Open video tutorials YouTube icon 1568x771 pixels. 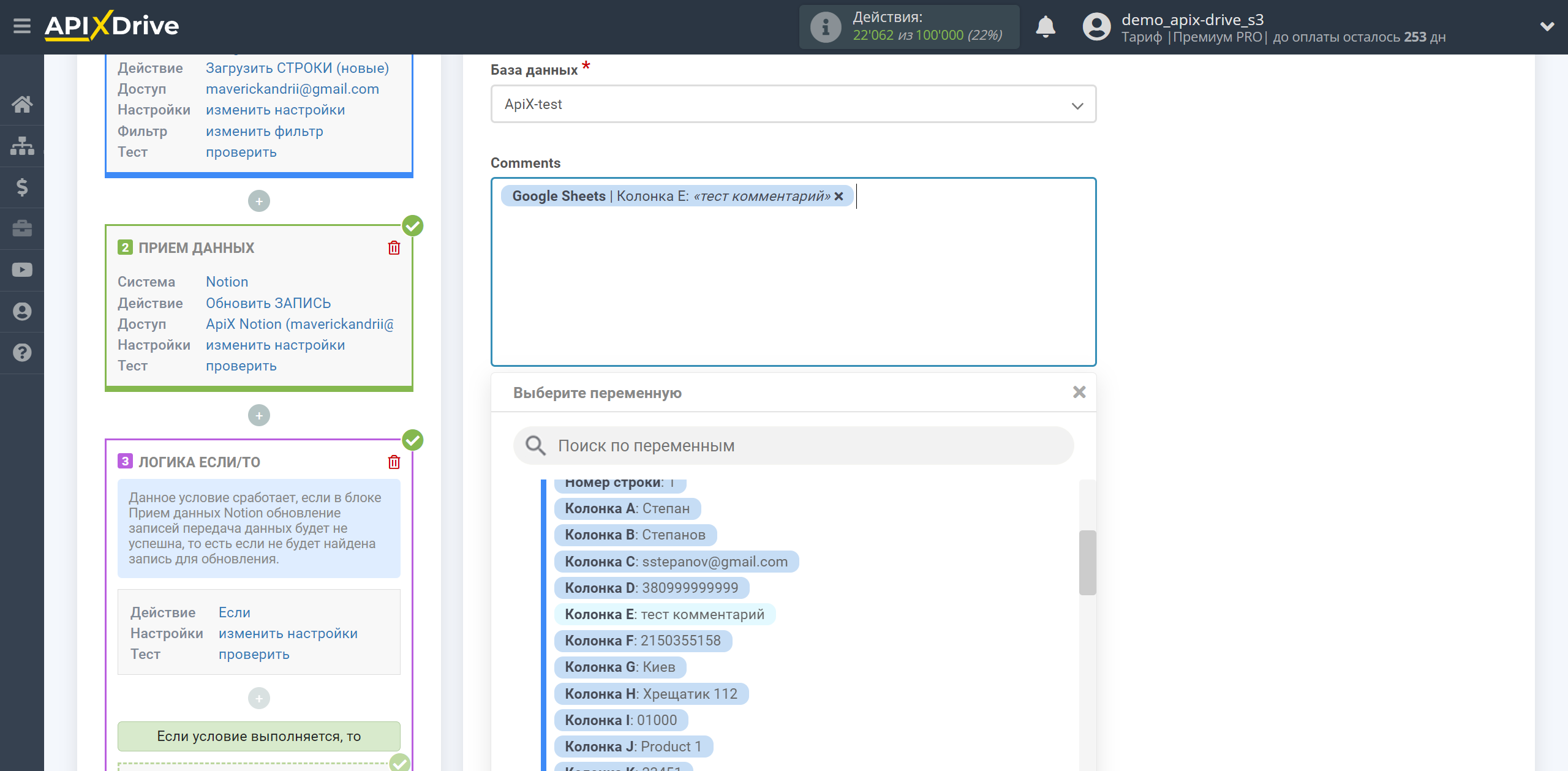tap(22, 270)
